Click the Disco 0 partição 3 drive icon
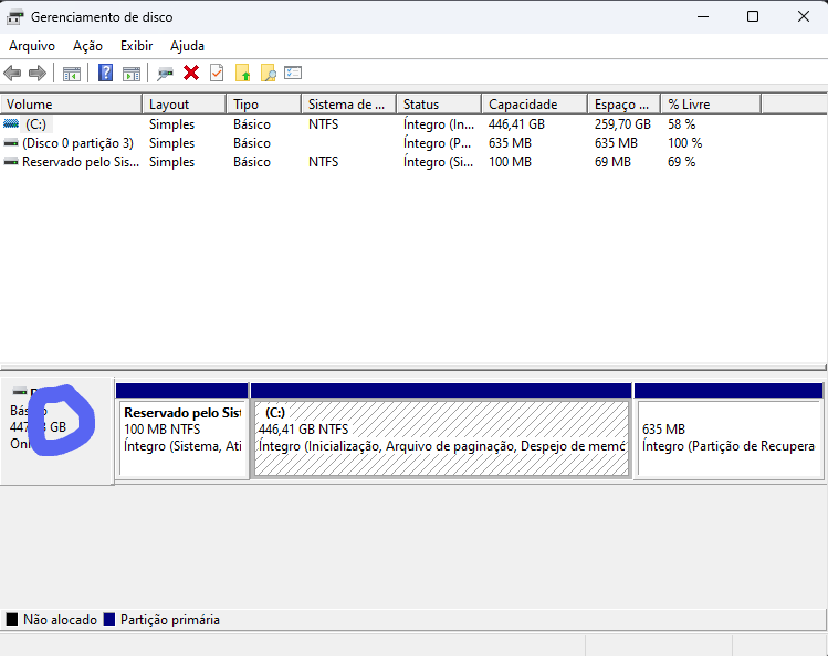This screenshot has width=828, height=656. 11,143
